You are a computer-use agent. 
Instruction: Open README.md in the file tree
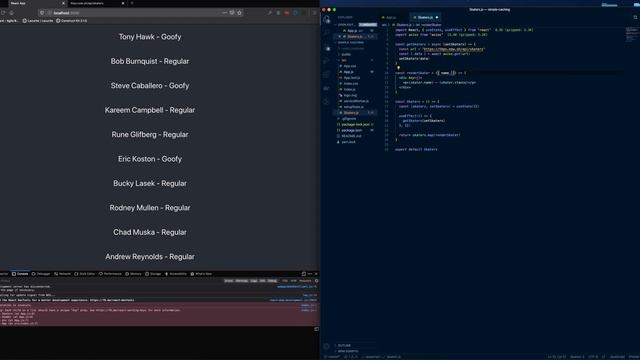point(351,136)
